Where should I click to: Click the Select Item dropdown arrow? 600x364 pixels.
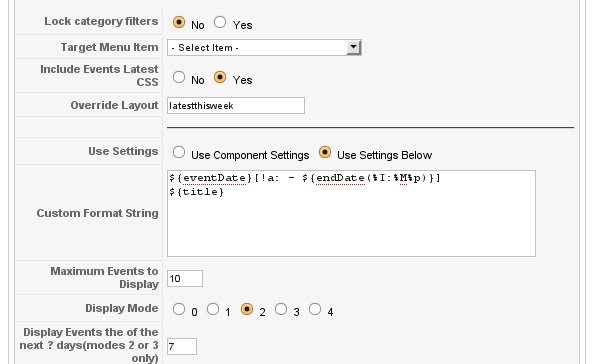[354, 48]
